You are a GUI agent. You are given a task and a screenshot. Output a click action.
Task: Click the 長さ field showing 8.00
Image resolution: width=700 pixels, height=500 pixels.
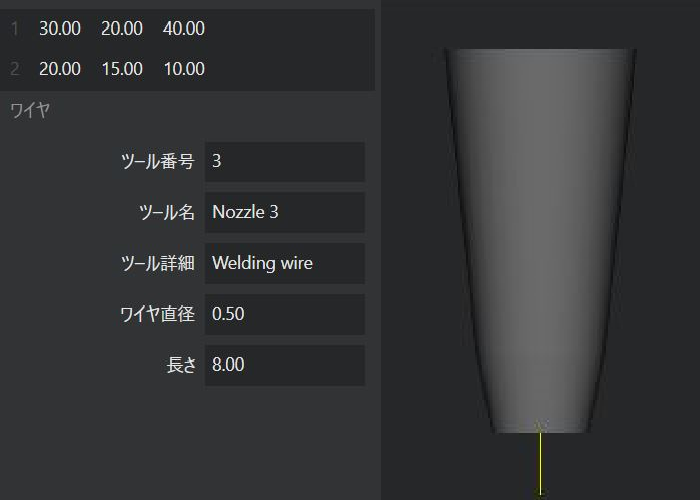coord(285,365)
